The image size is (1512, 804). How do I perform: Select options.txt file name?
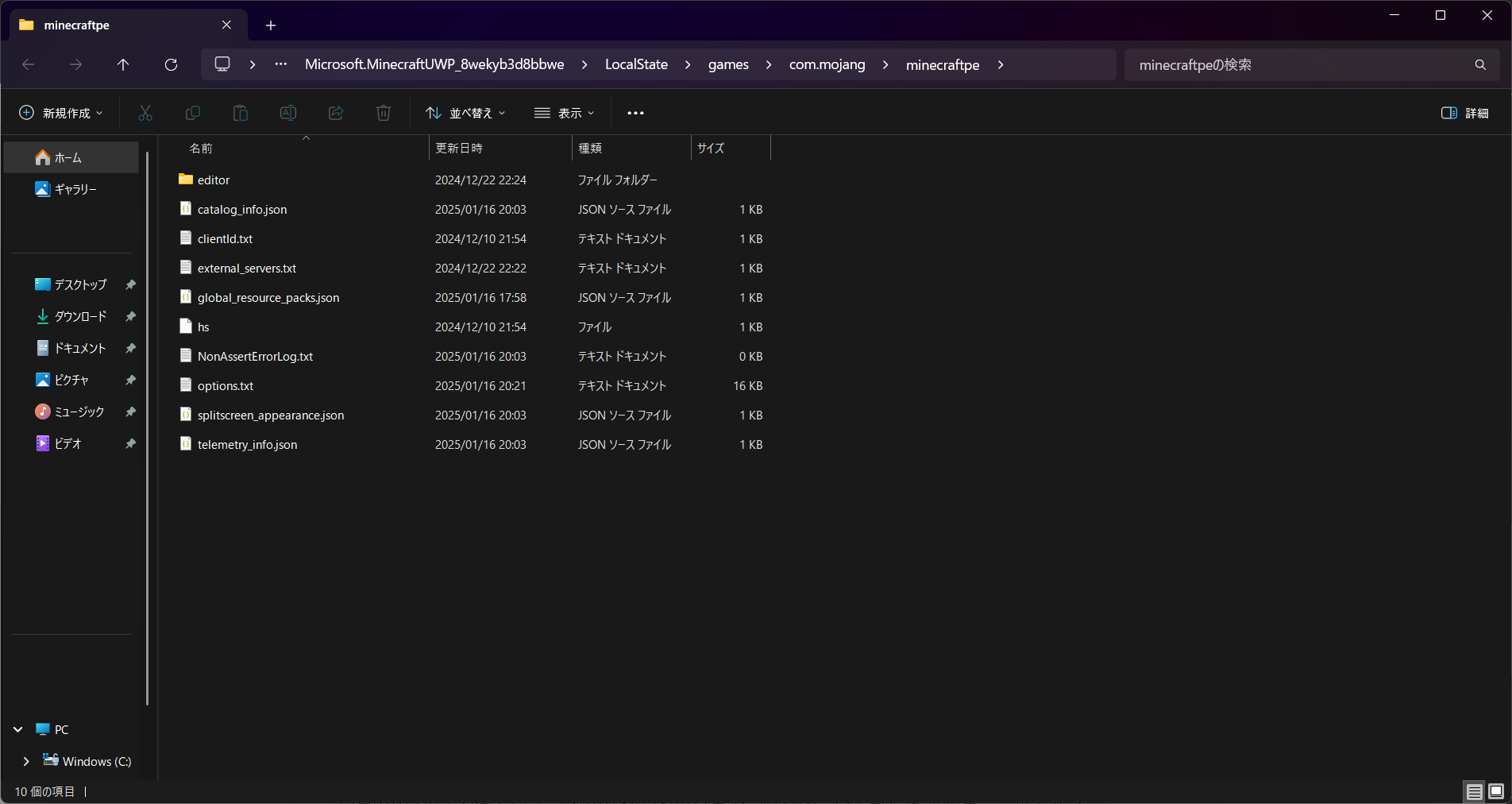point(226,385)
